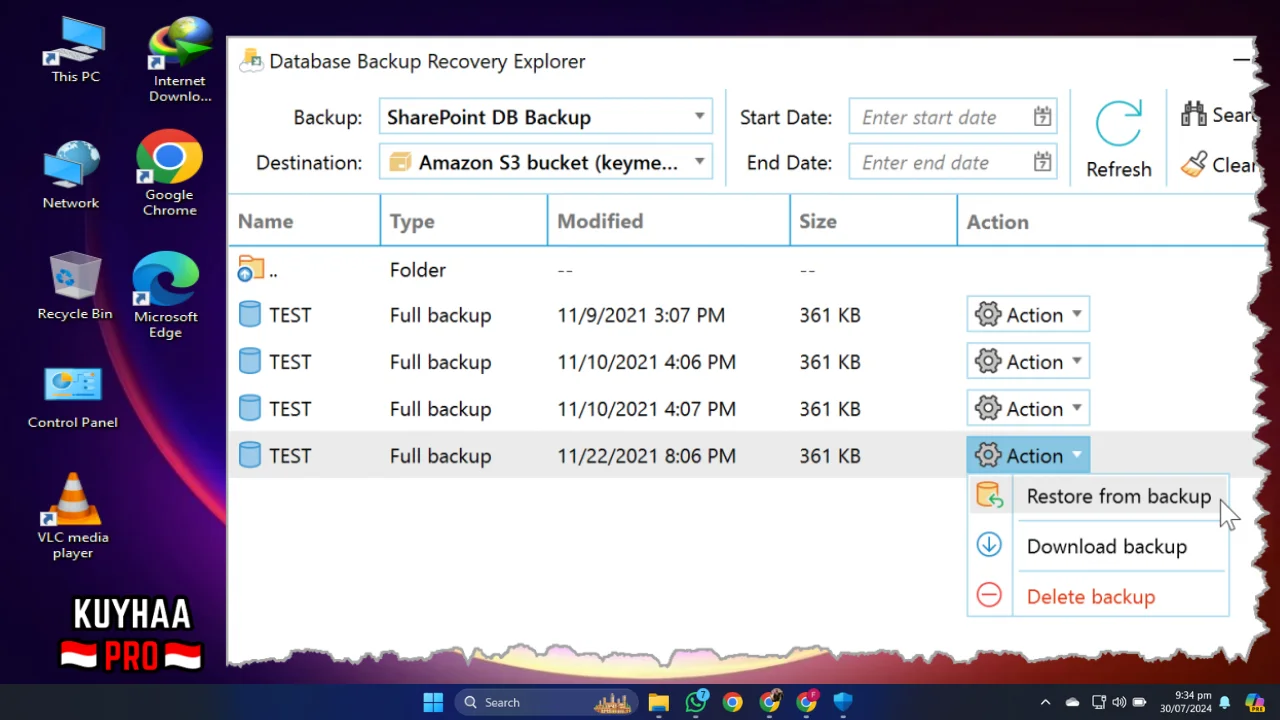Select the 11/10/2021 4:07 PM date cell
The height and width of the screenshot is (720, 1280).
(646, 409)
